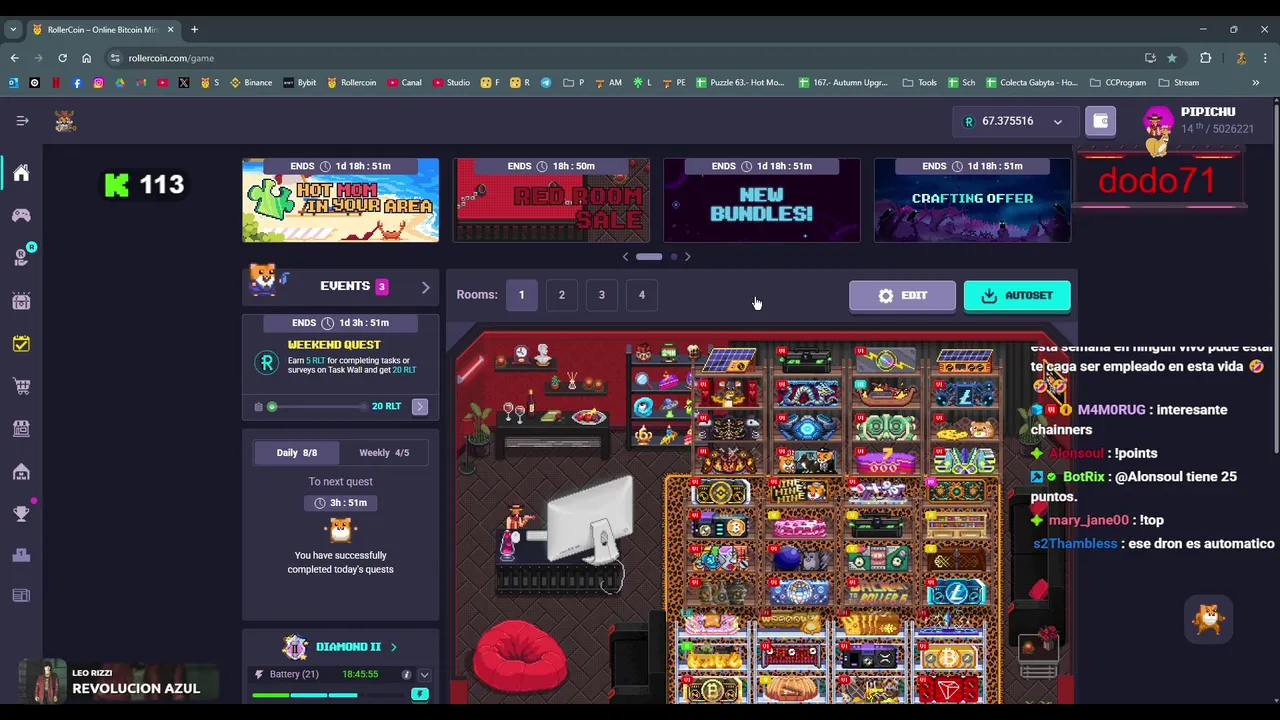Open the Studio YouTube bookmark
The height and width of the screenshot is (720, 1280).
(x=451, y=82)
